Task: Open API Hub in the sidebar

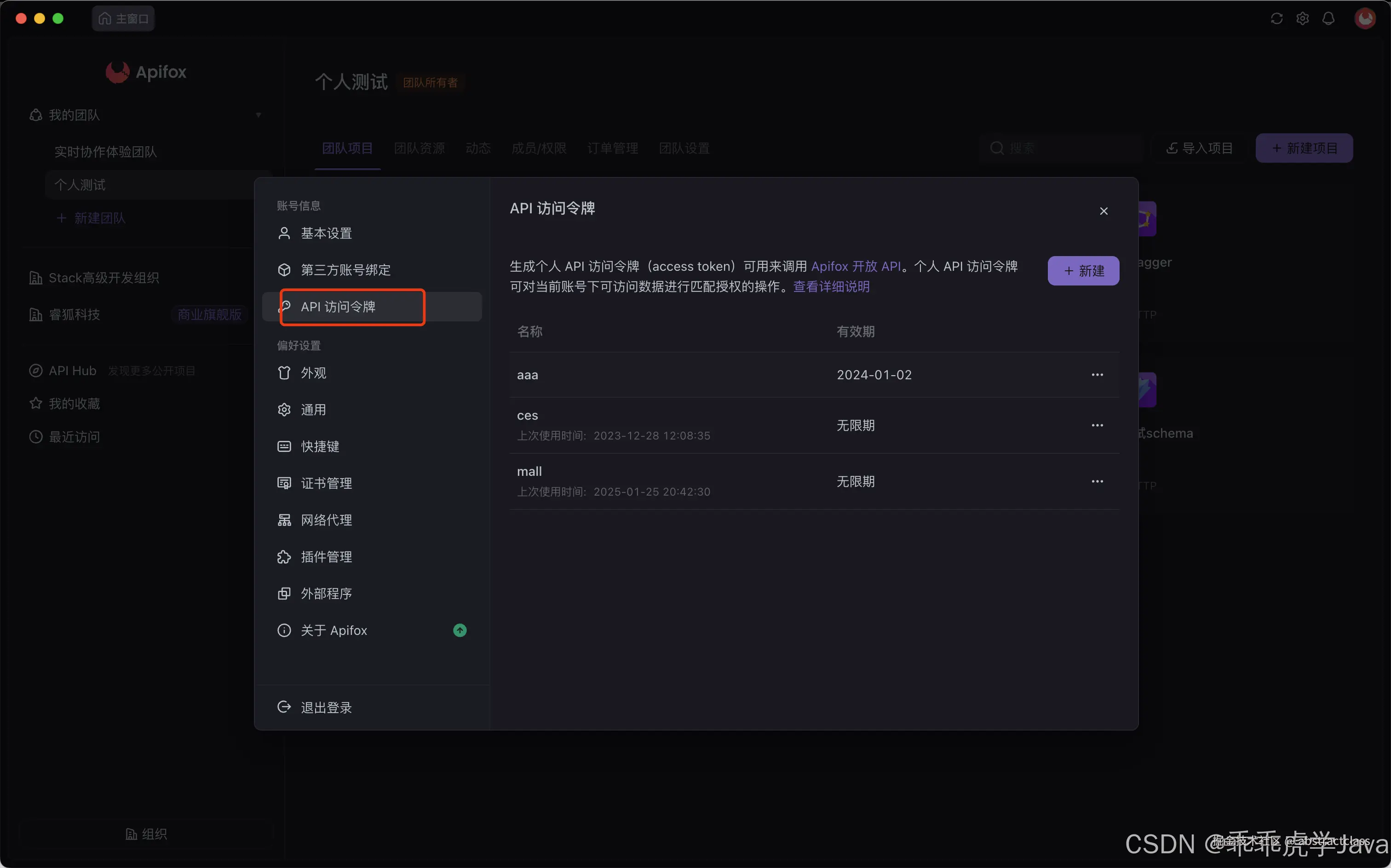Action: 72,370
